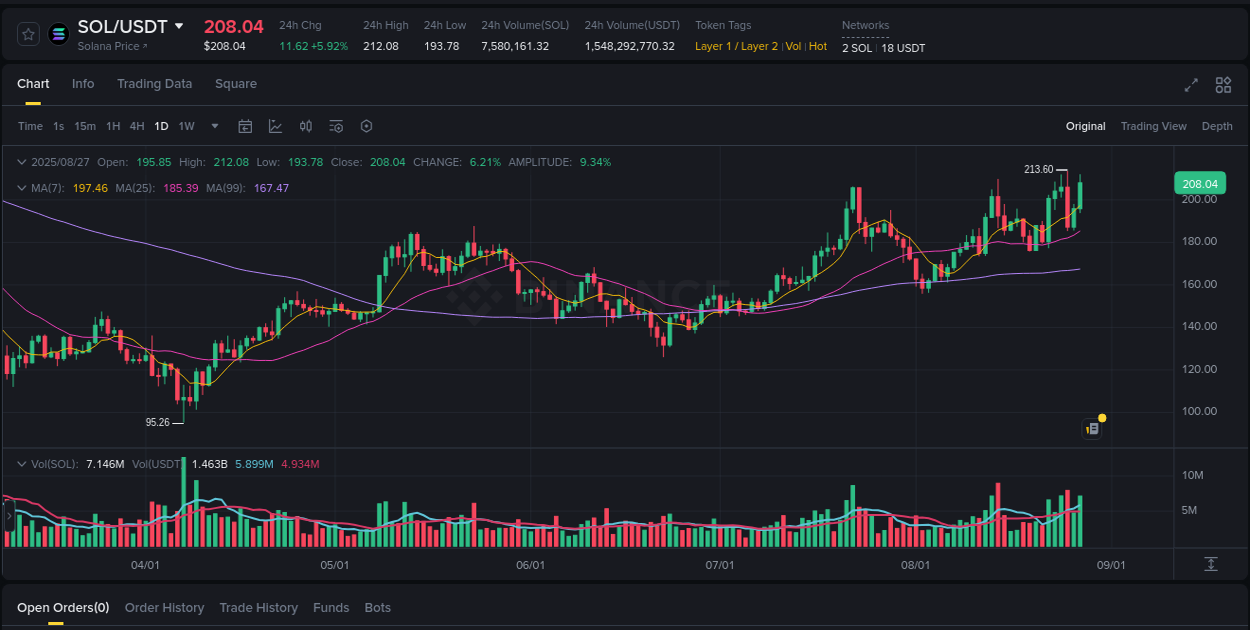
Task: Click the Solana token logo
Action: [x=58, y=33]
